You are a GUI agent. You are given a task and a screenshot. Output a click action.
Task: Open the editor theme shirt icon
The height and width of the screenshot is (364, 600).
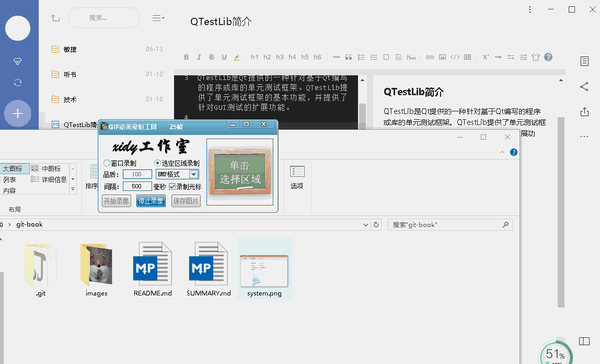tap(536, 57)
